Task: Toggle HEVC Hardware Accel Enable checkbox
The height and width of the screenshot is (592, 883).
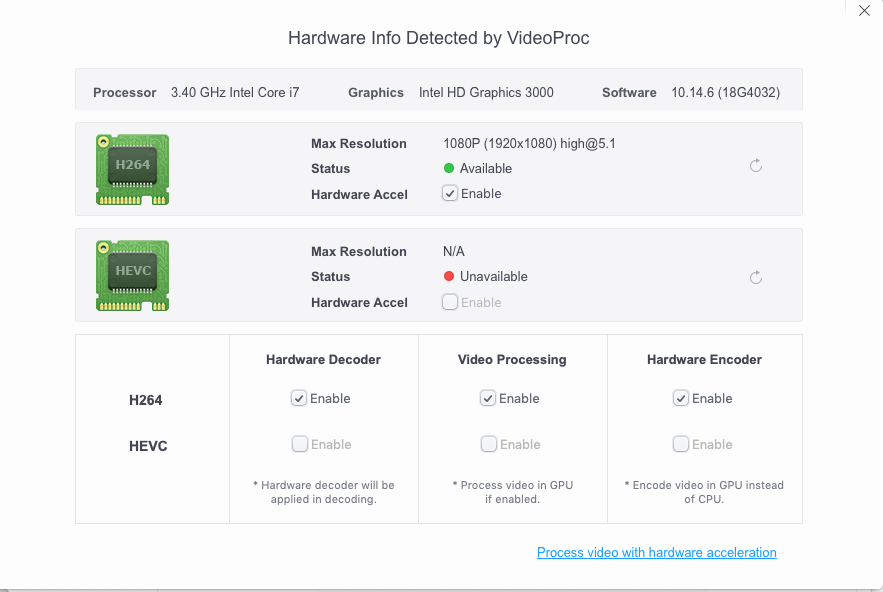Action: [x=449, y=302]
